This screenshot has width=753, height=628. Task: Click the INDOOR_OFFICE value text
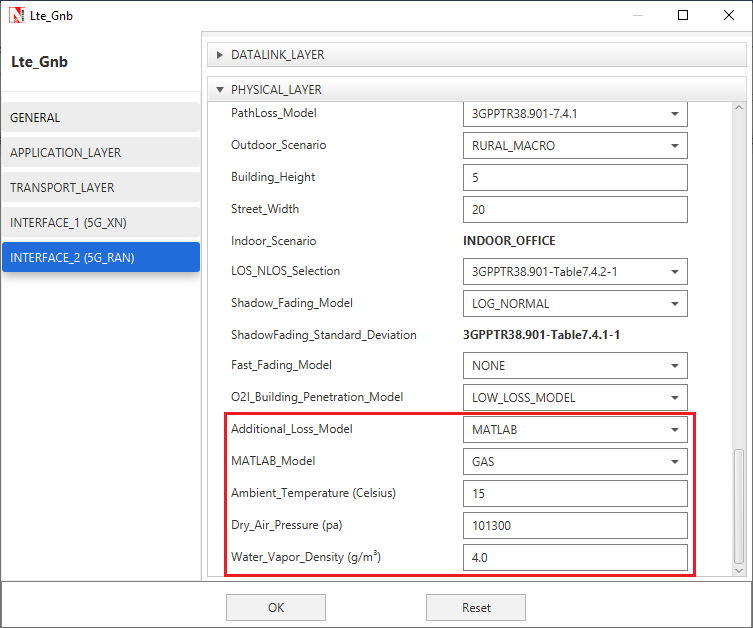coord(509,241)
